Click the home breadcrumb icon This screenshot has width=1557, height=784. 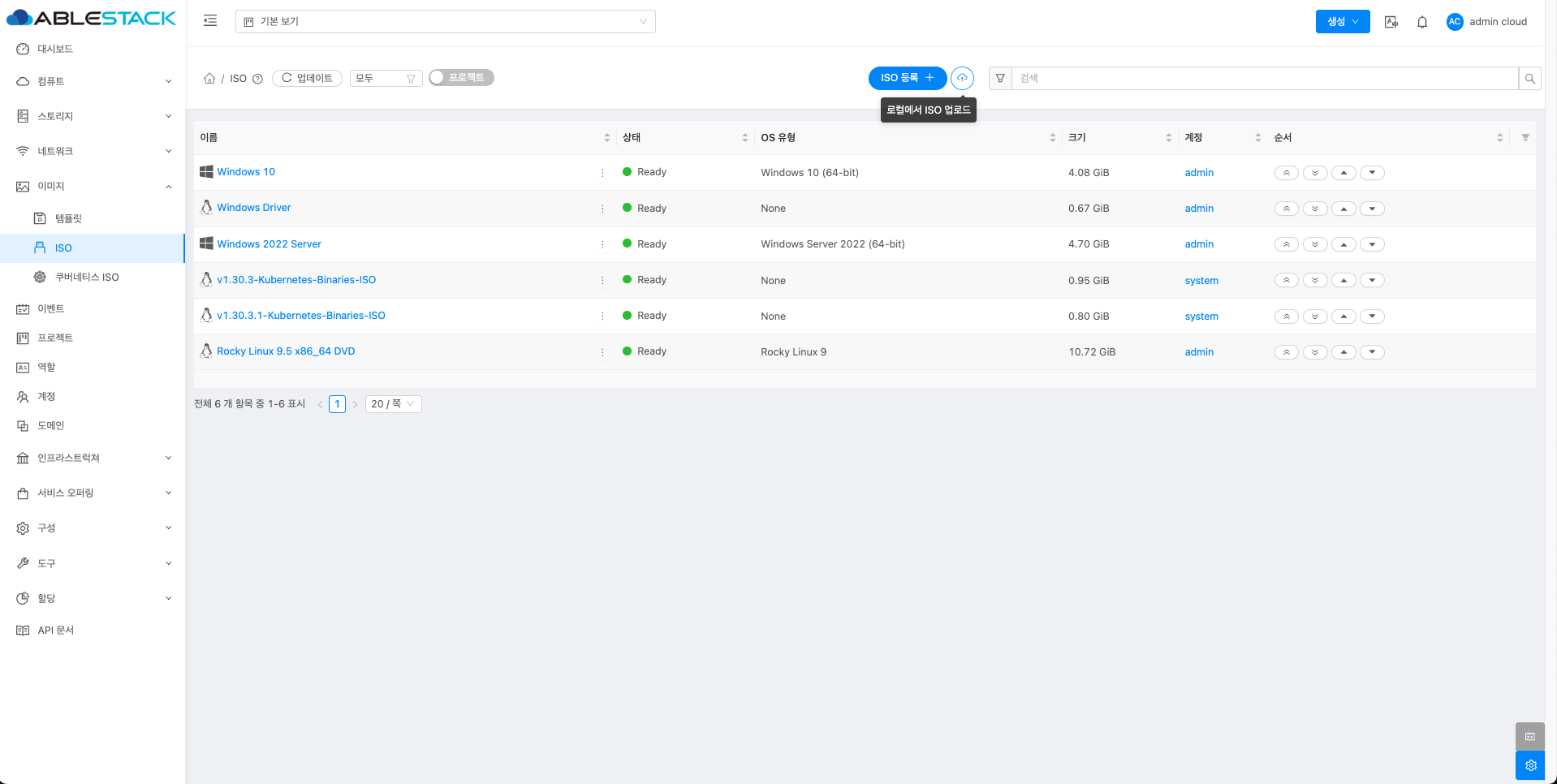[x=209, y=79]
